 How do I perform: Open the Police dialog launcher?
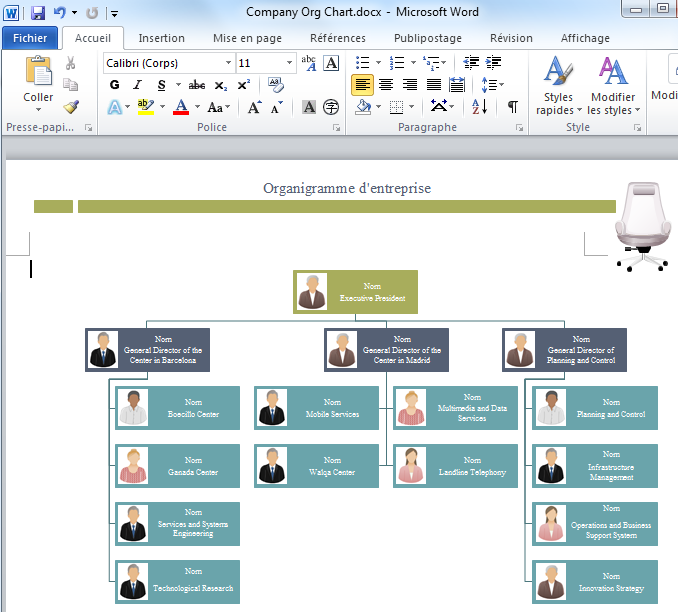click(336, 128)
